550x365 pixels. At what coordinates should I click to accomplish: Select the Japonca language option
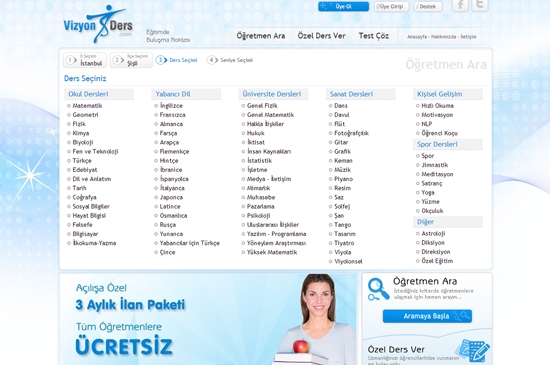click(x=171, y=197)
